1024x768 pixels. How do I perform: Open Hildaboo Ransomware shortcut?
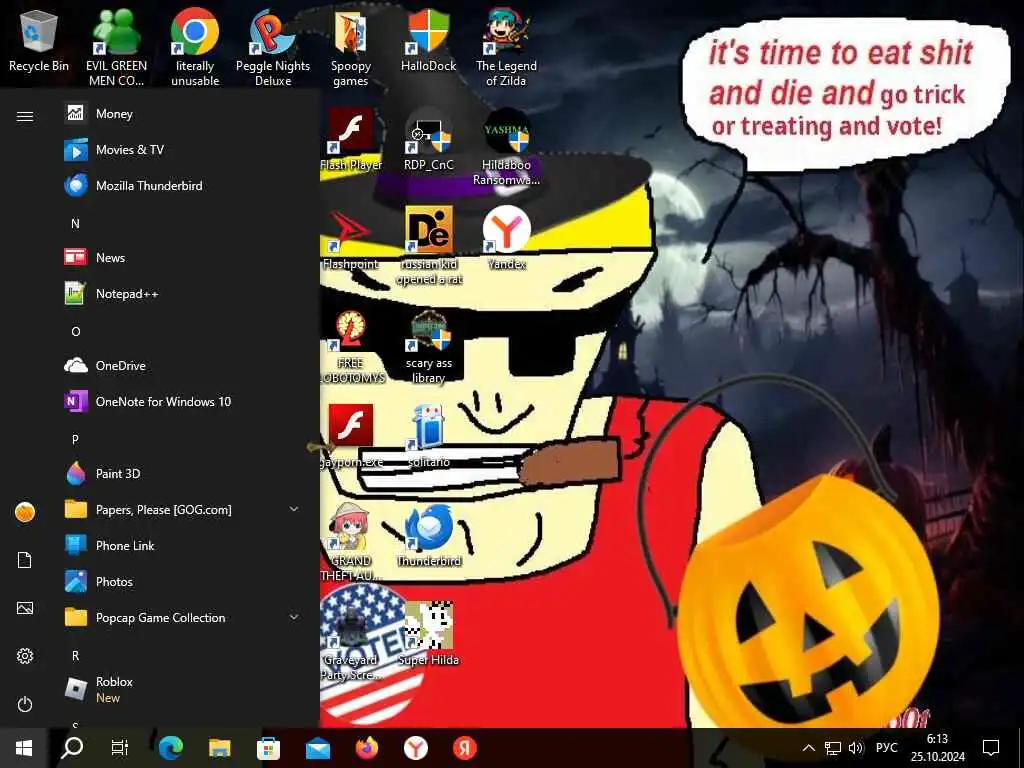(x=506, y=148)
